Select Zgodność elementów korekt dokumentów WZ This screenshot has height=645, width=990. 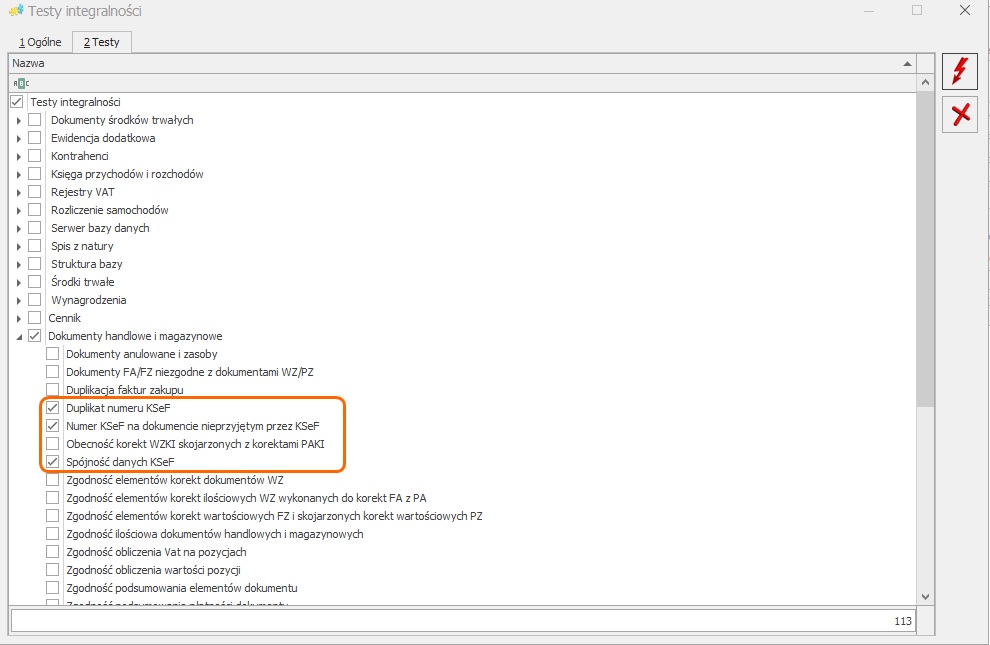pos(175,480)
